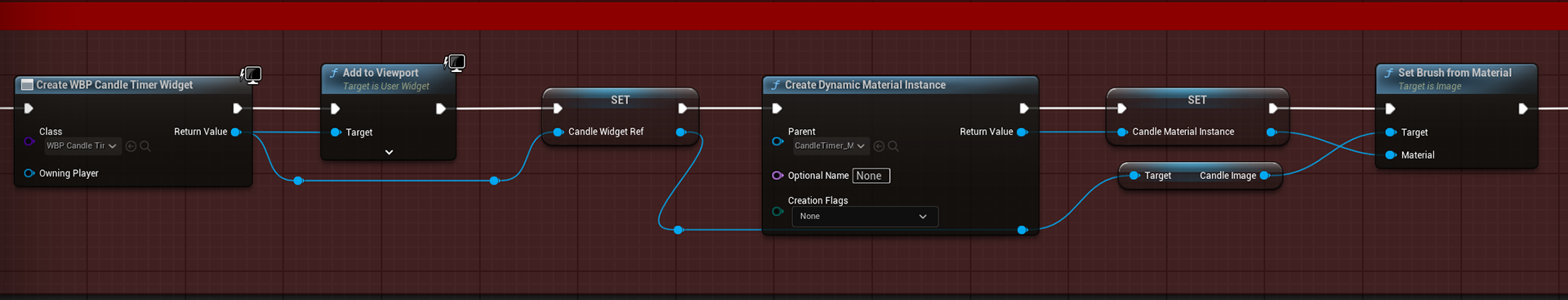Click exec output pin of Set Brush from Material
The image size is (1568, 300).
pyautogui.click(x=1522, y=109)
